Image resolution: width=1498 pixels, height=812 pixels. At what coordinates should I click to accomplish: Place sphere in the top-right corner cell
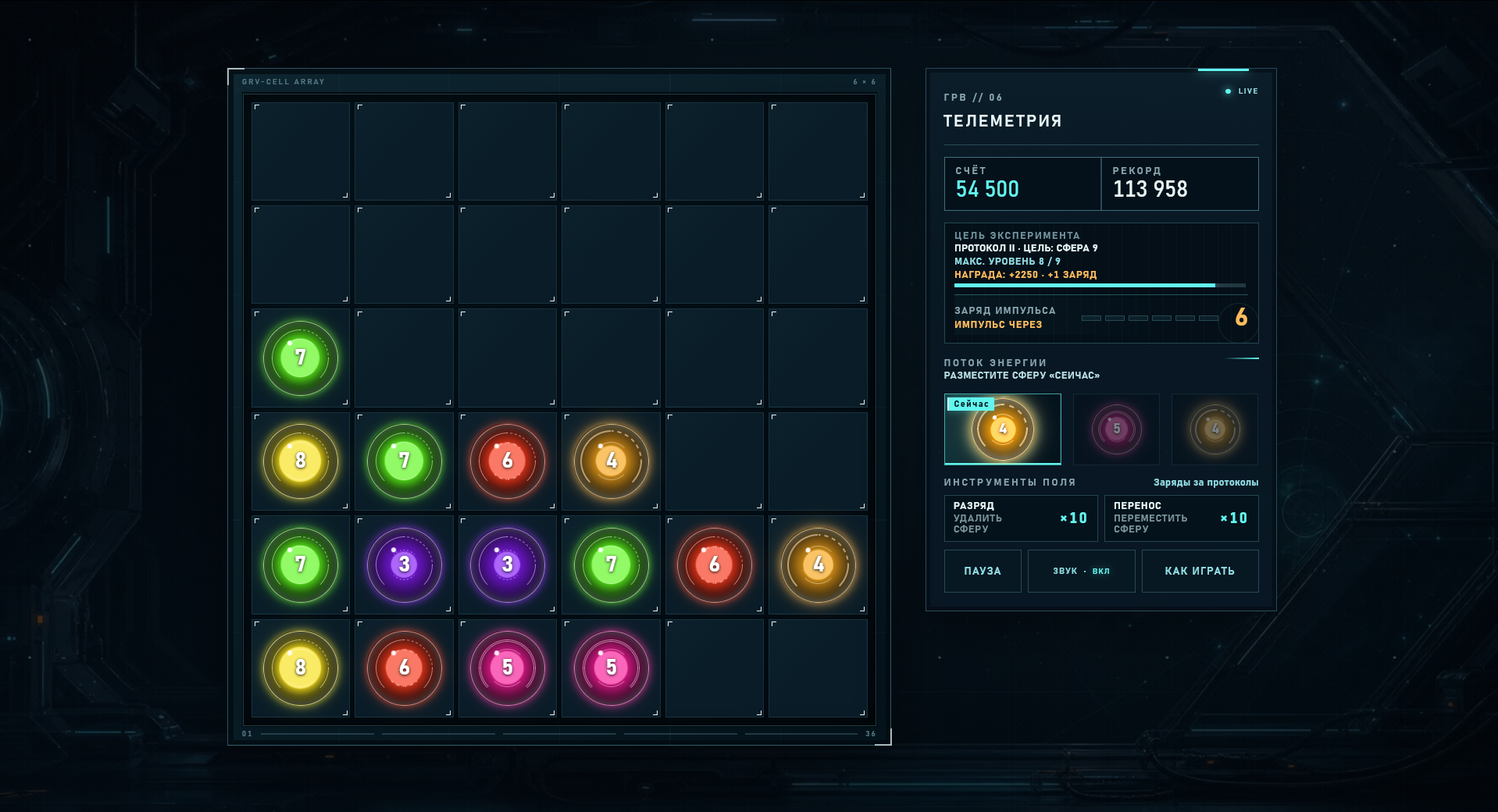pos(819,151)
